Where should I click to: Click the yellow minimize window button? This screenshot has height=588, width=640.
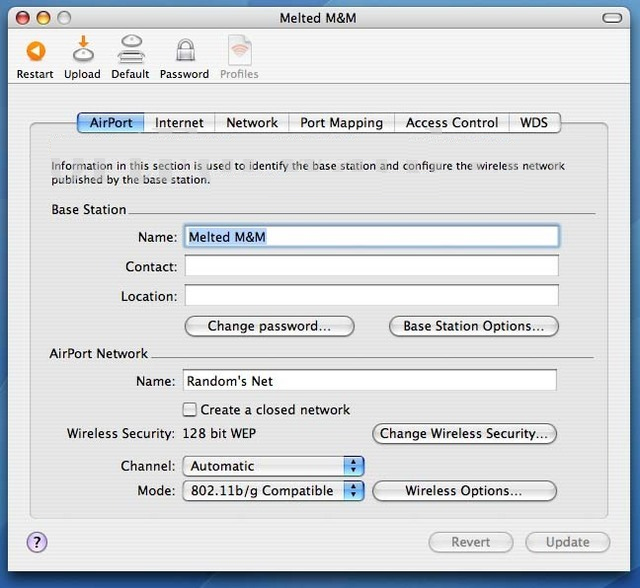(43, 18)
